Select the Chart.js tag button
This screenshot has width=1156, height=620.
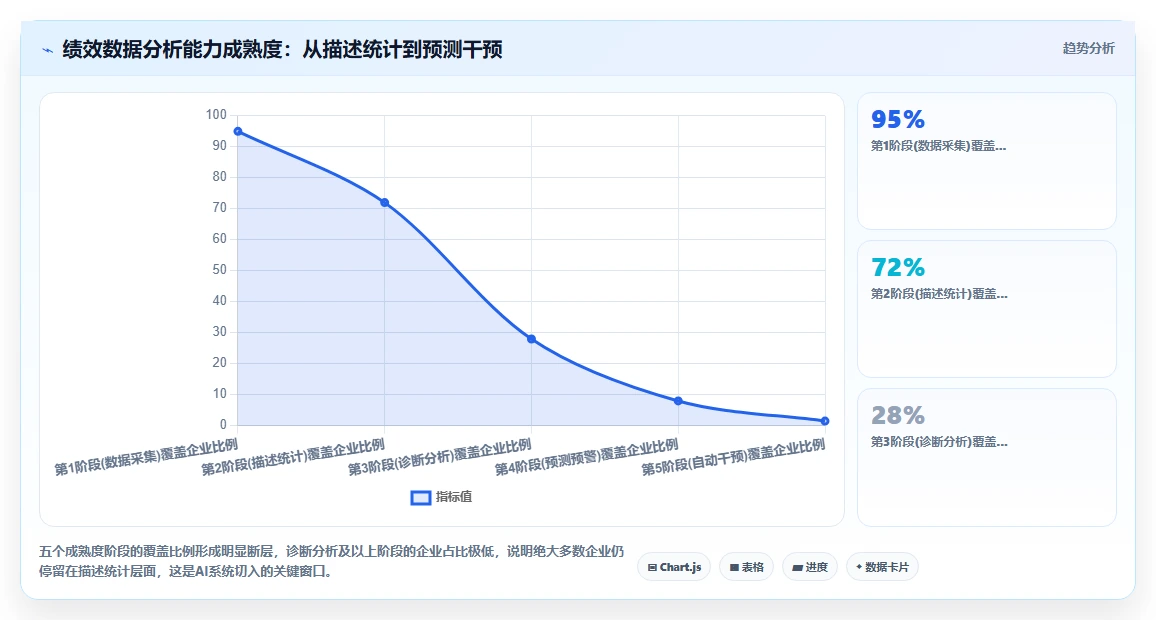click(x=674, y=567)
